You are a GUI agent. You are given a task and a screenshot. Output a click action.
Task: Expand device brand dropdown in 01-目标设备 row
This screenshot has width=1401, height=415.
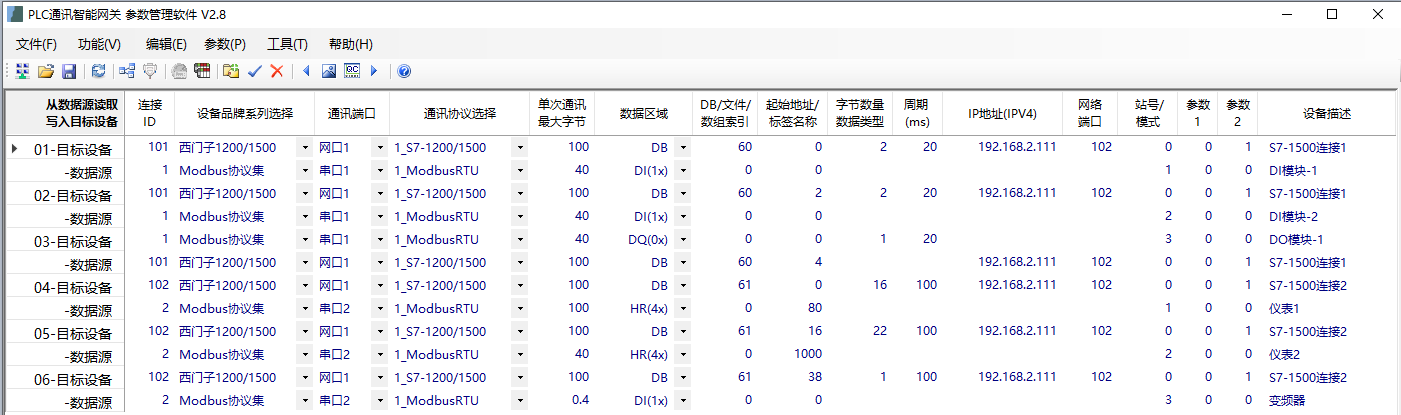305,148
